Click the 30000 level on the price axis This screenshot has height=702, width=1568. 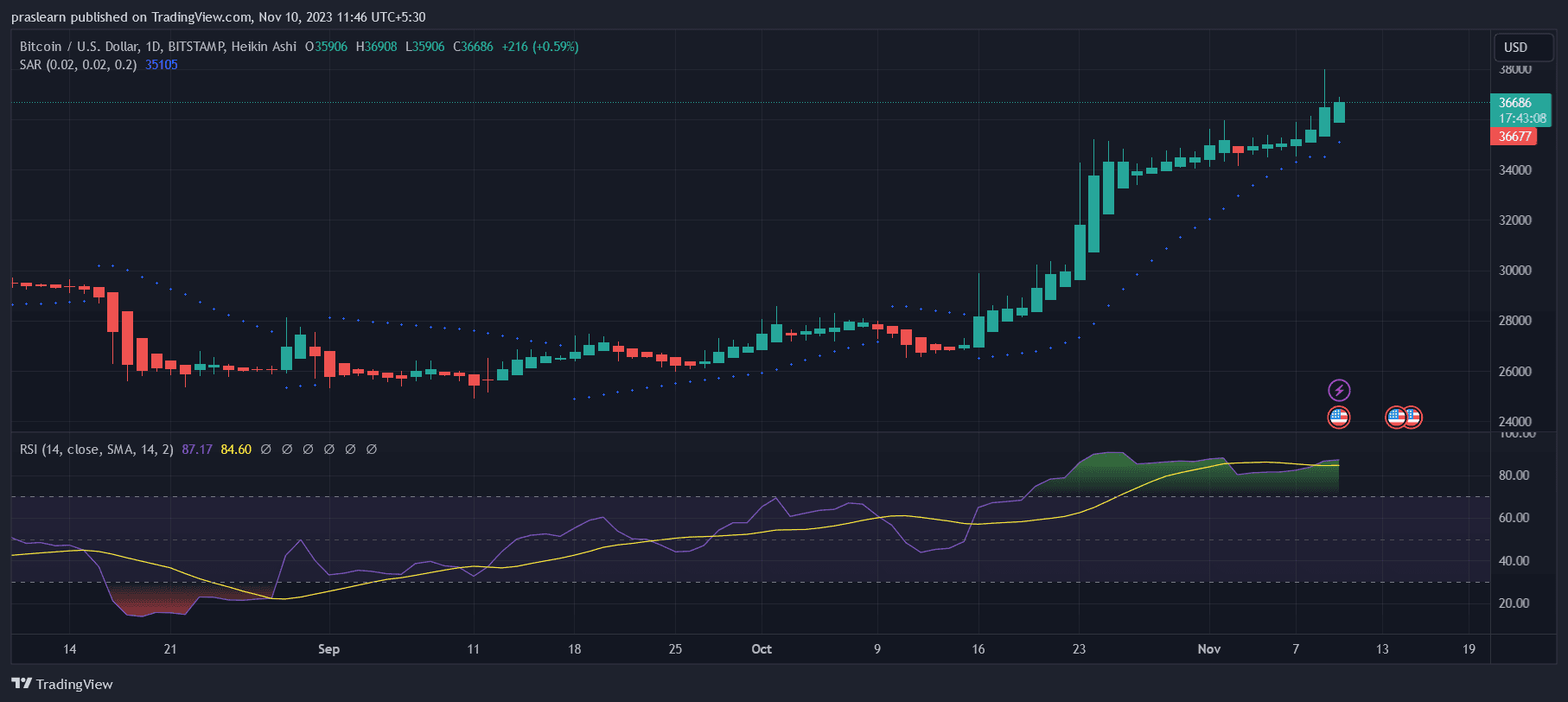(x=1514, y=271)
